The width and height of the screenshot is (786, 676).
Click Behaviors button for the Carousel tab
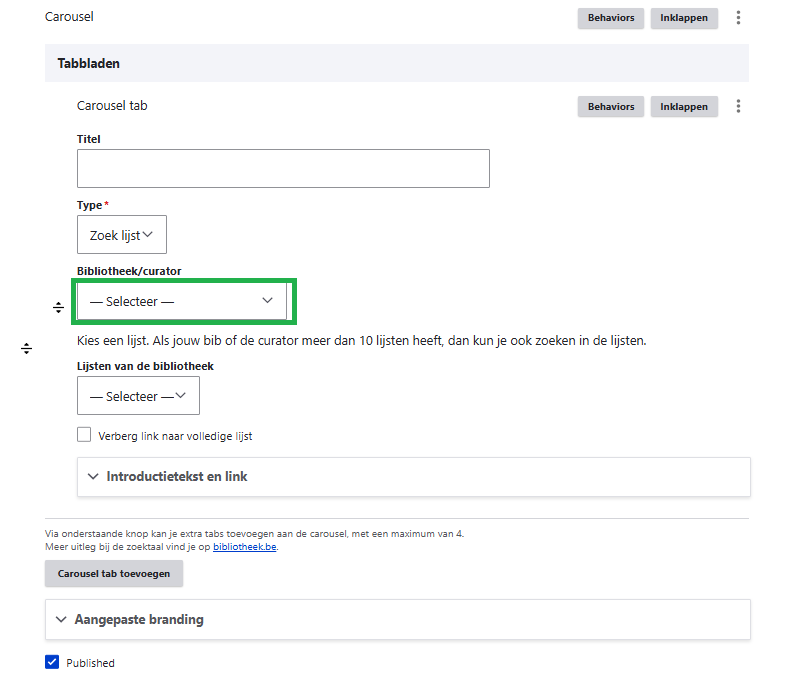(610, 107)
